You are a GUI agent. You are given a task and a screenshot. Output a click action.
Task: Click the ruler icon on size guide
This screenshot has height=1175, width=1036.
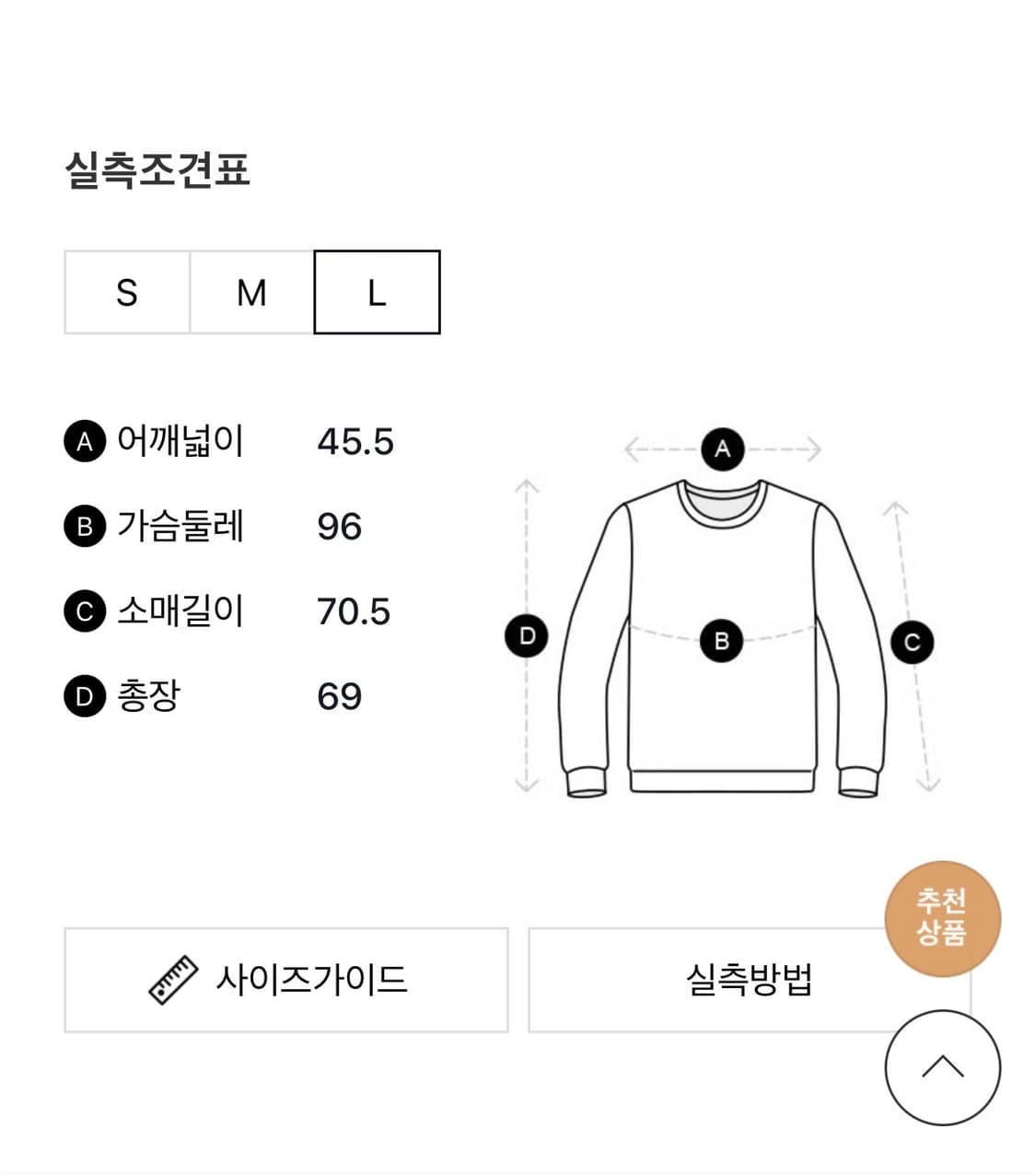173,980
